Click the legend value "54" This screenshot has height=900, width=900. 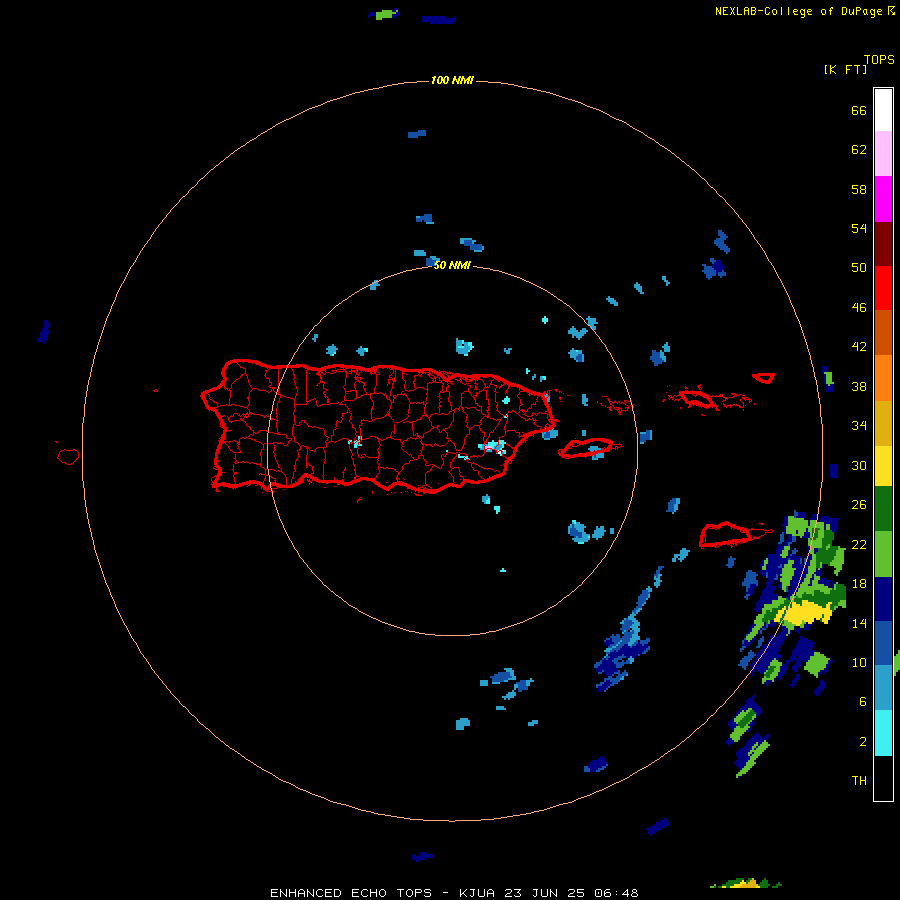859,228
